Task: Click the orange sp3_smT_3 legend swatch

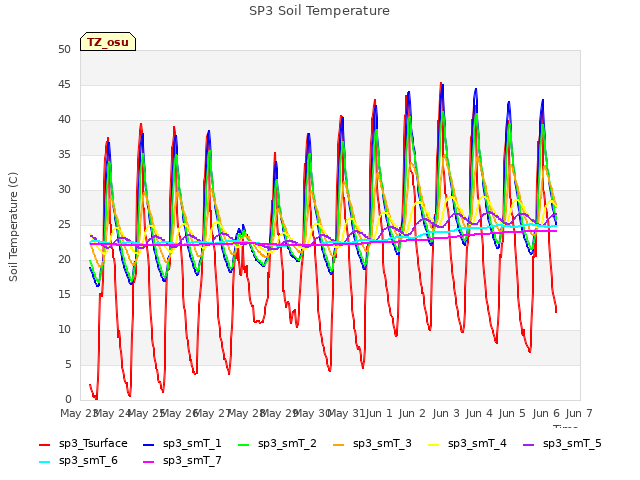Action: [339, 444]
